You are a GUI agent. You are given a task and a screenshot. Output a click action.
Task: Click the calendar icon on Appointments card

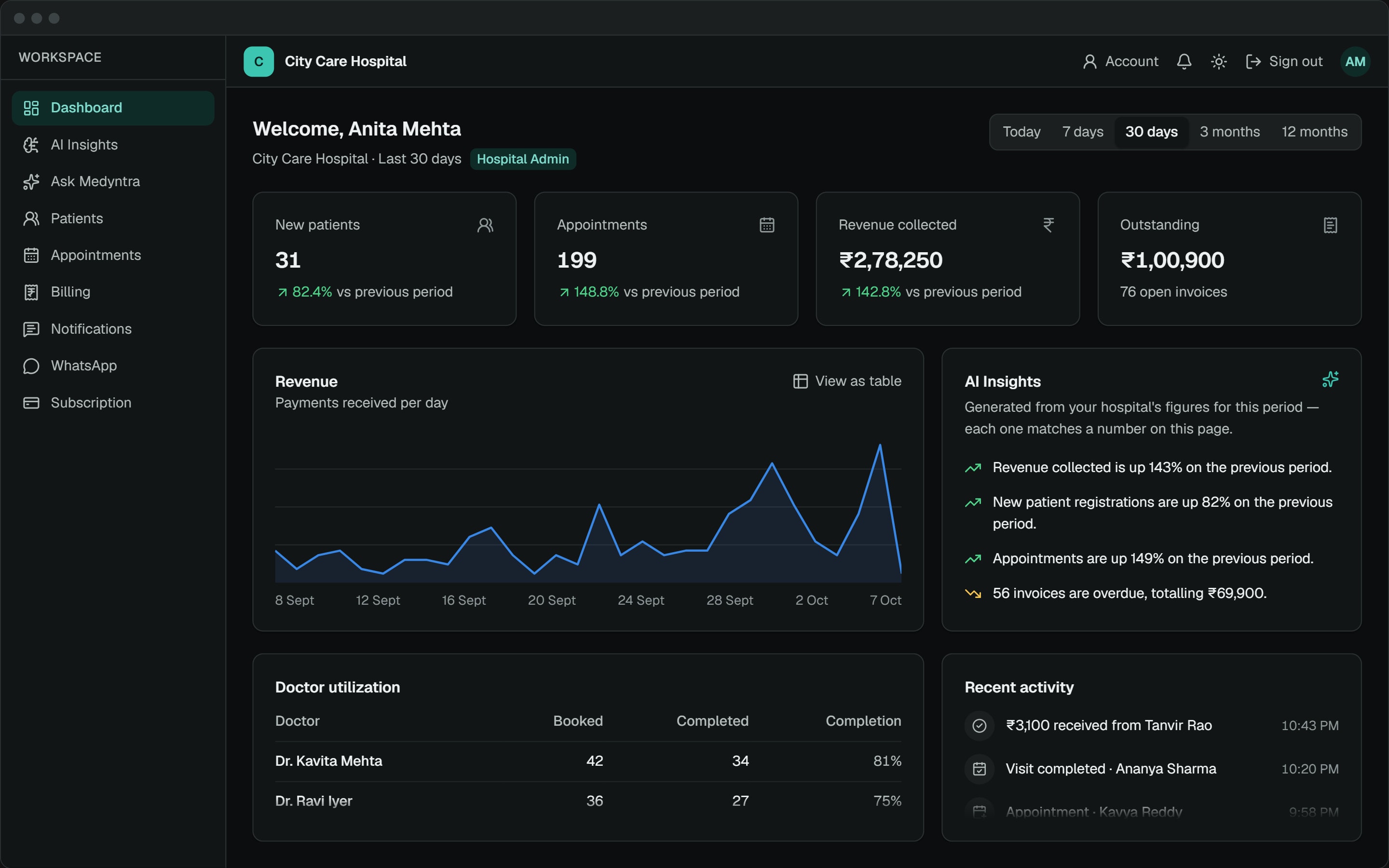767,225
